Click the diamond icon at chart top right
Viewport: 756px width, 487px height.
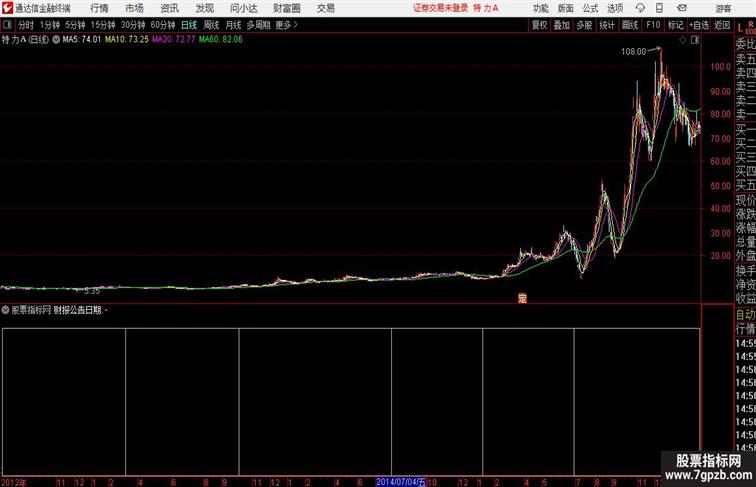pyautogui.click(x=683, y=40)
